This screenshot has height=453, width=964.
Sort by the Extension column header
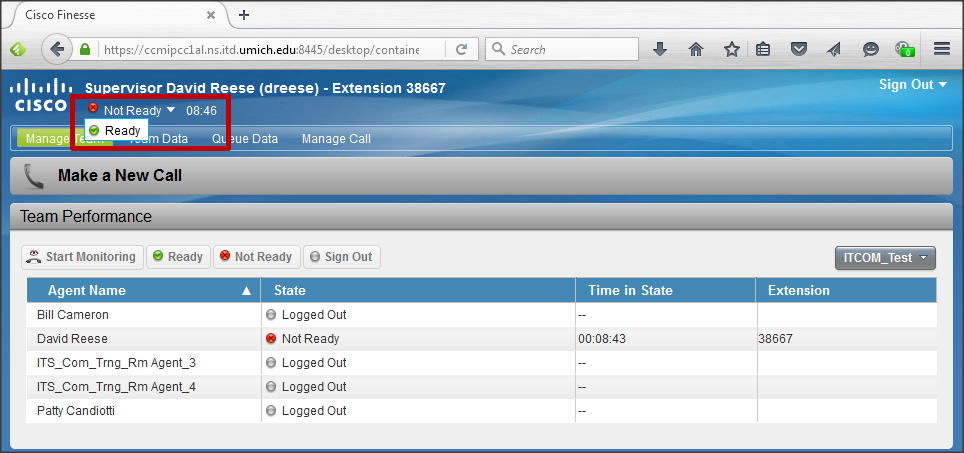847,290
